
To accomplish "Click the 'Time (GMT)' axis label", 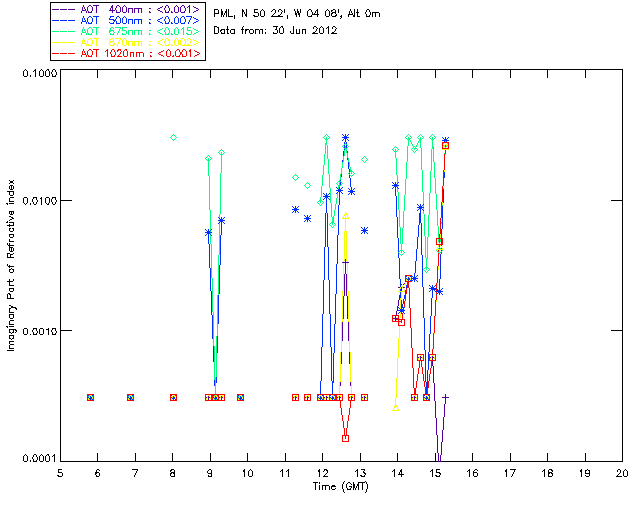I will point(340,486).
